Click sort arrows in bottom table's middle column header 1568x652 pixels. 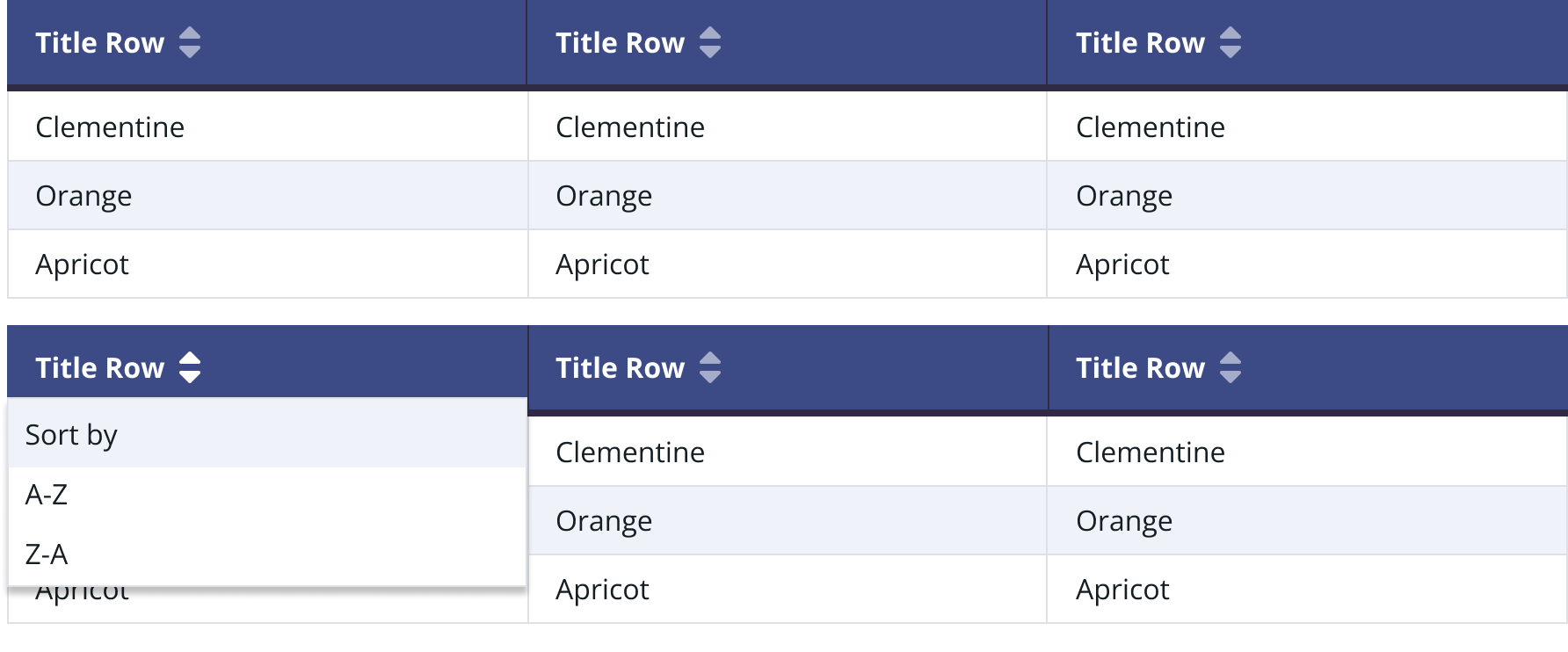(710, 367)
